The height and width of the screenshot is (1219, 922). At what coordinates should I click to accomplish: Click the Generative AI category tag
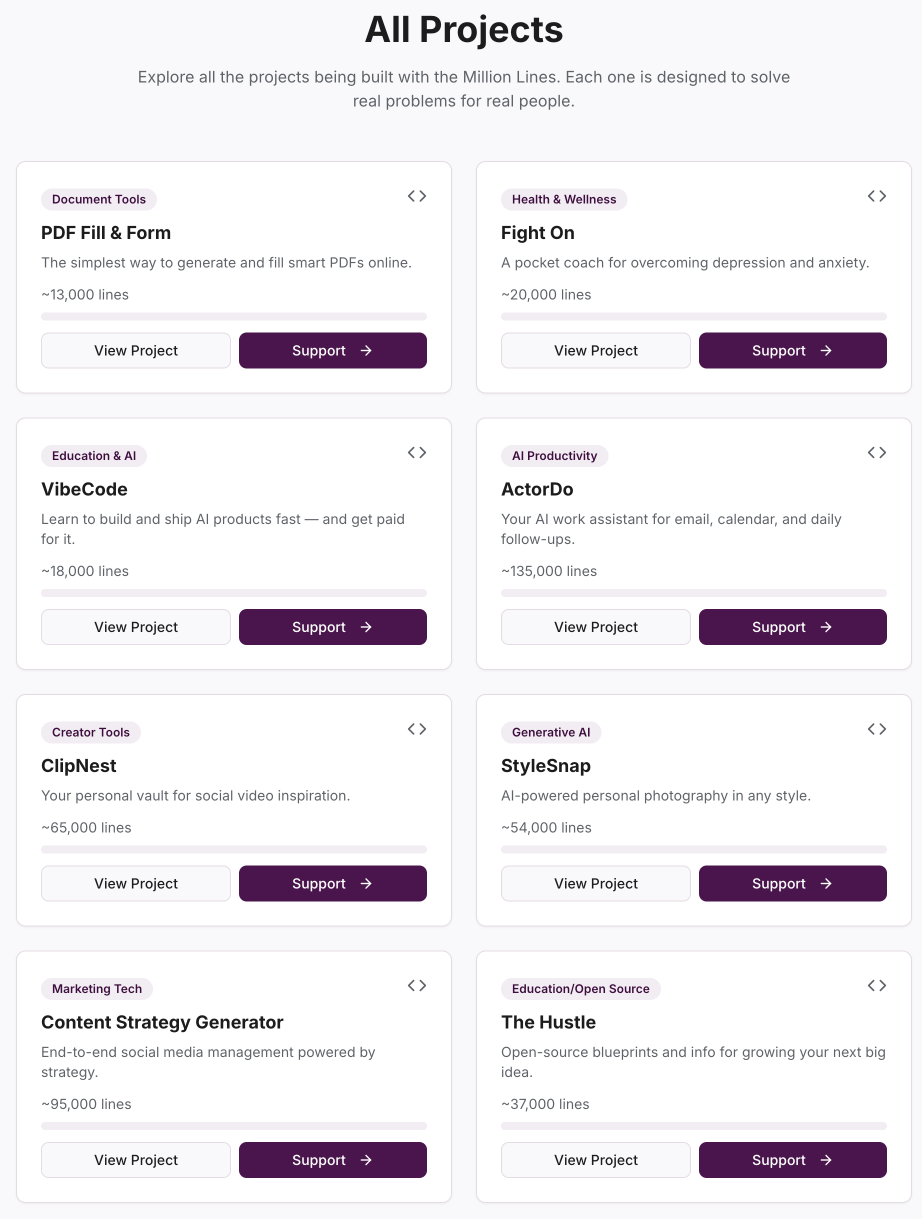click(x=551, y=732)
